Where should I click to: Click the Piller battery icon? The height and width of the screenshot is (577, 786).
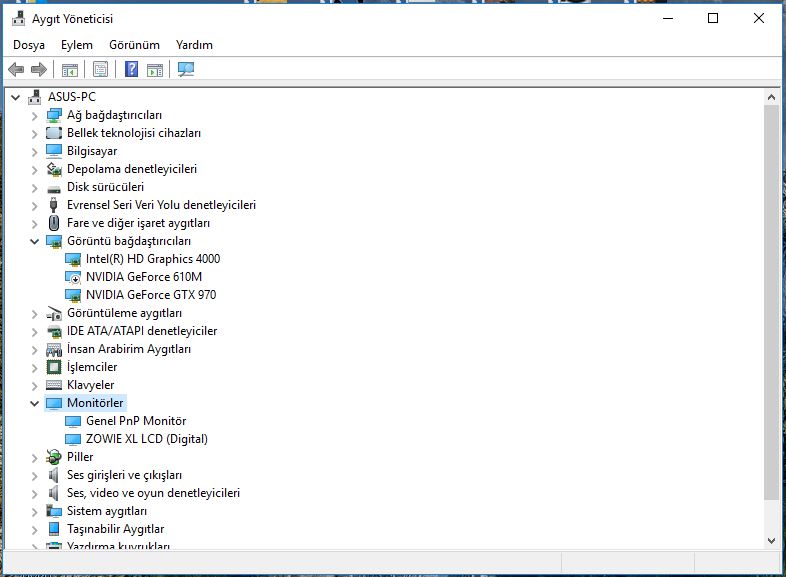54,457
